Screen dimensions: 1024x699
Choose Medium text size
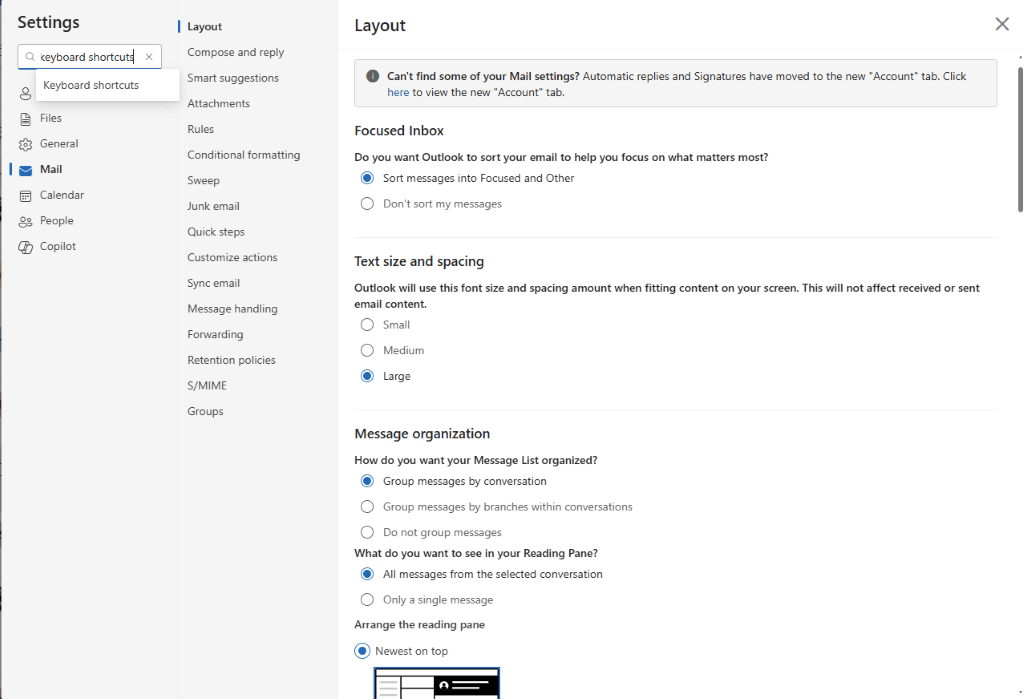365,350
